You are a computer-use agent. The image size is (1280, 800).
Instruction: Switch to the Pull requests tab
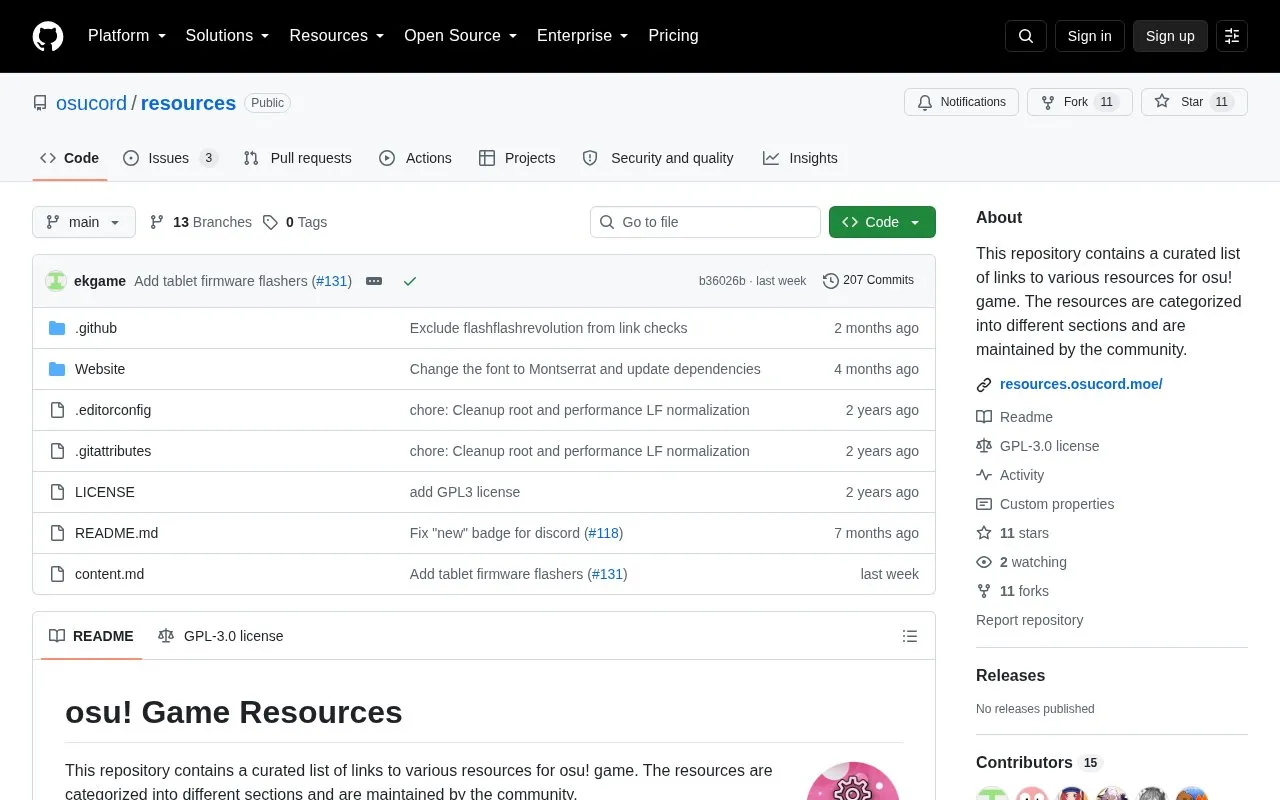[297, 158]
